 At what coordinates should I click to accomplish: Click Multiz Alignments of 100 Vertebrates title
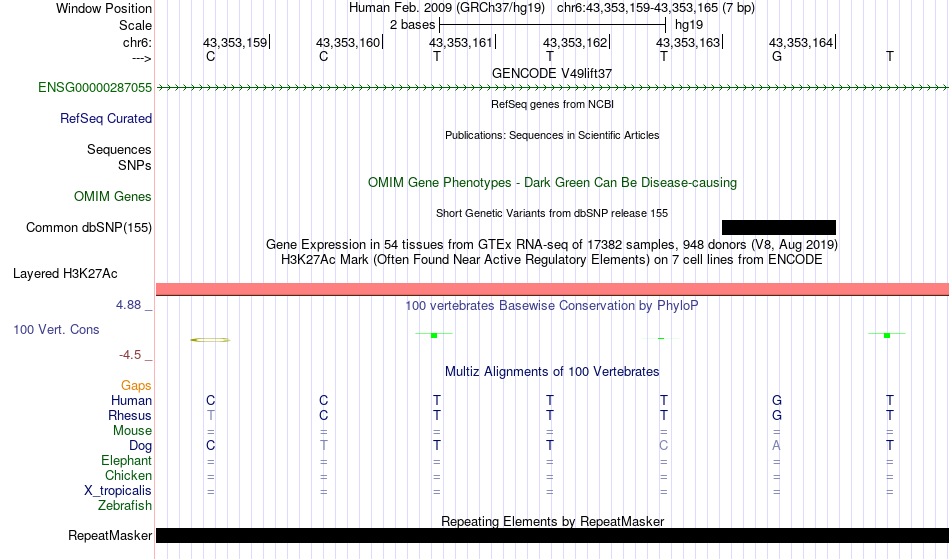[x=552, y=371]
